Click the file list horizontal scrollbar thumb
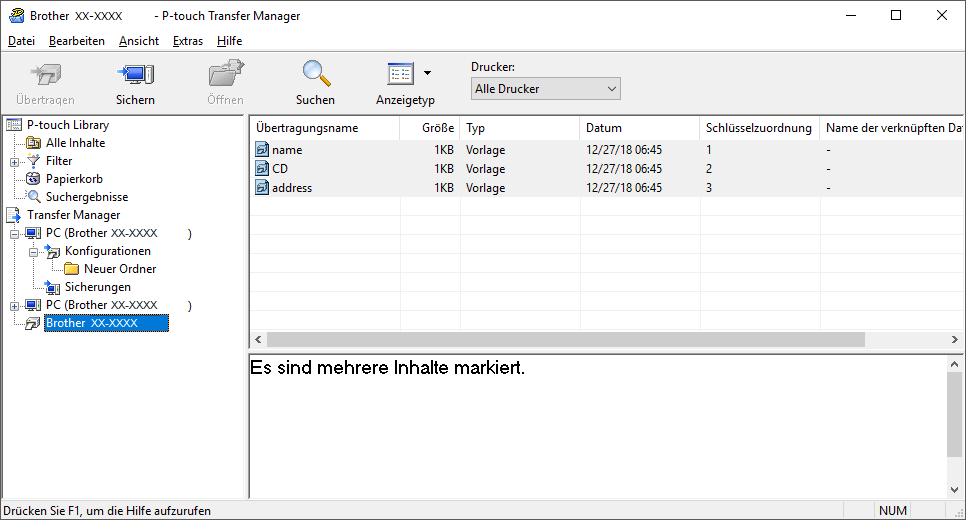 point(566,339)
